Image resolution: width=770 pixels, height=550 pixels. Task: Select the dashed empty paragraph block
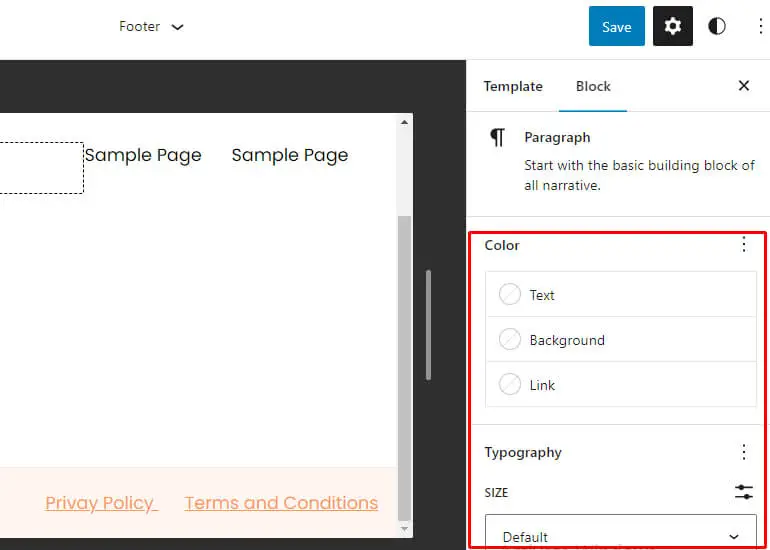pyautogui.click(x=41, y=168)
